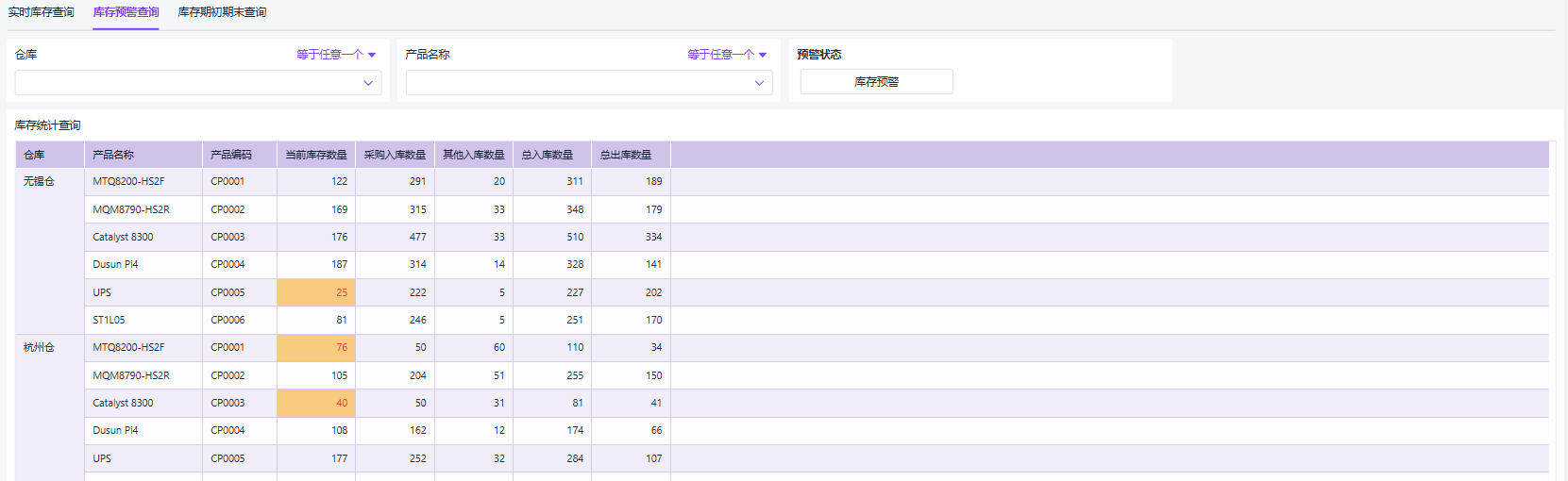This screenshot has width=1568, height=481.
Task: Click the 产品名称 column header
Action: (143, 155)
